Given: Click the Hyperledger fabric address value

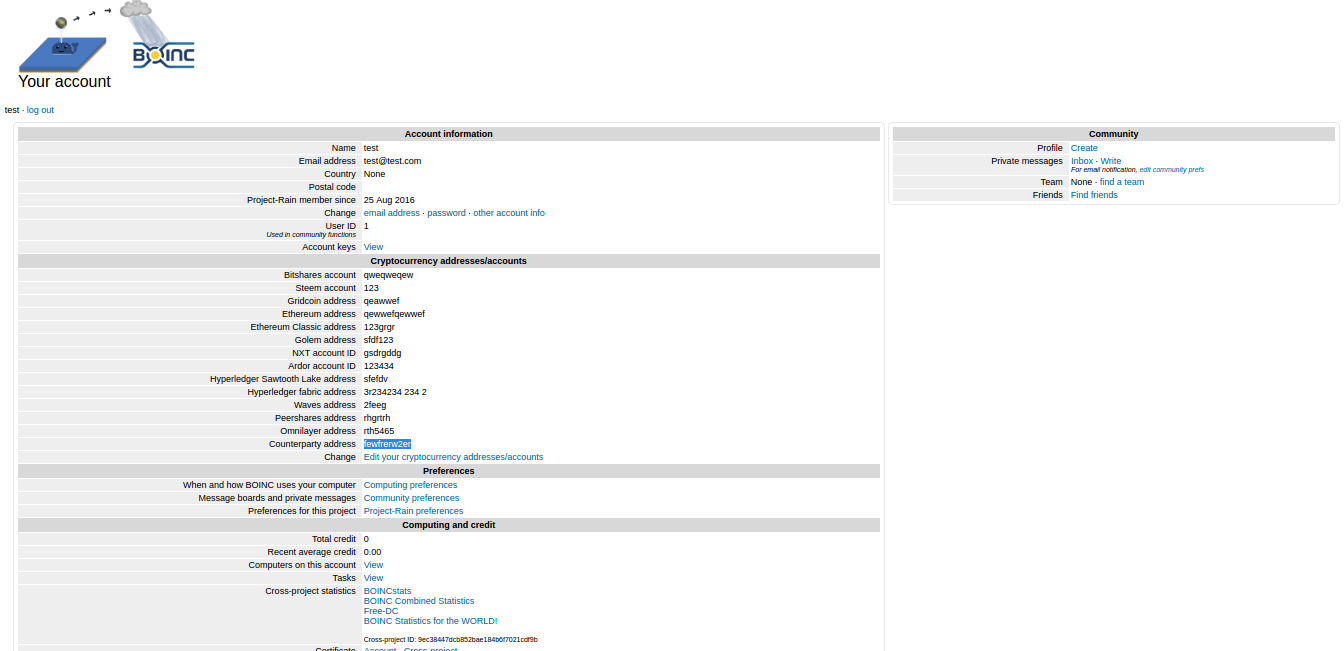Looking at the screenshot, I should tap(395, 392).
